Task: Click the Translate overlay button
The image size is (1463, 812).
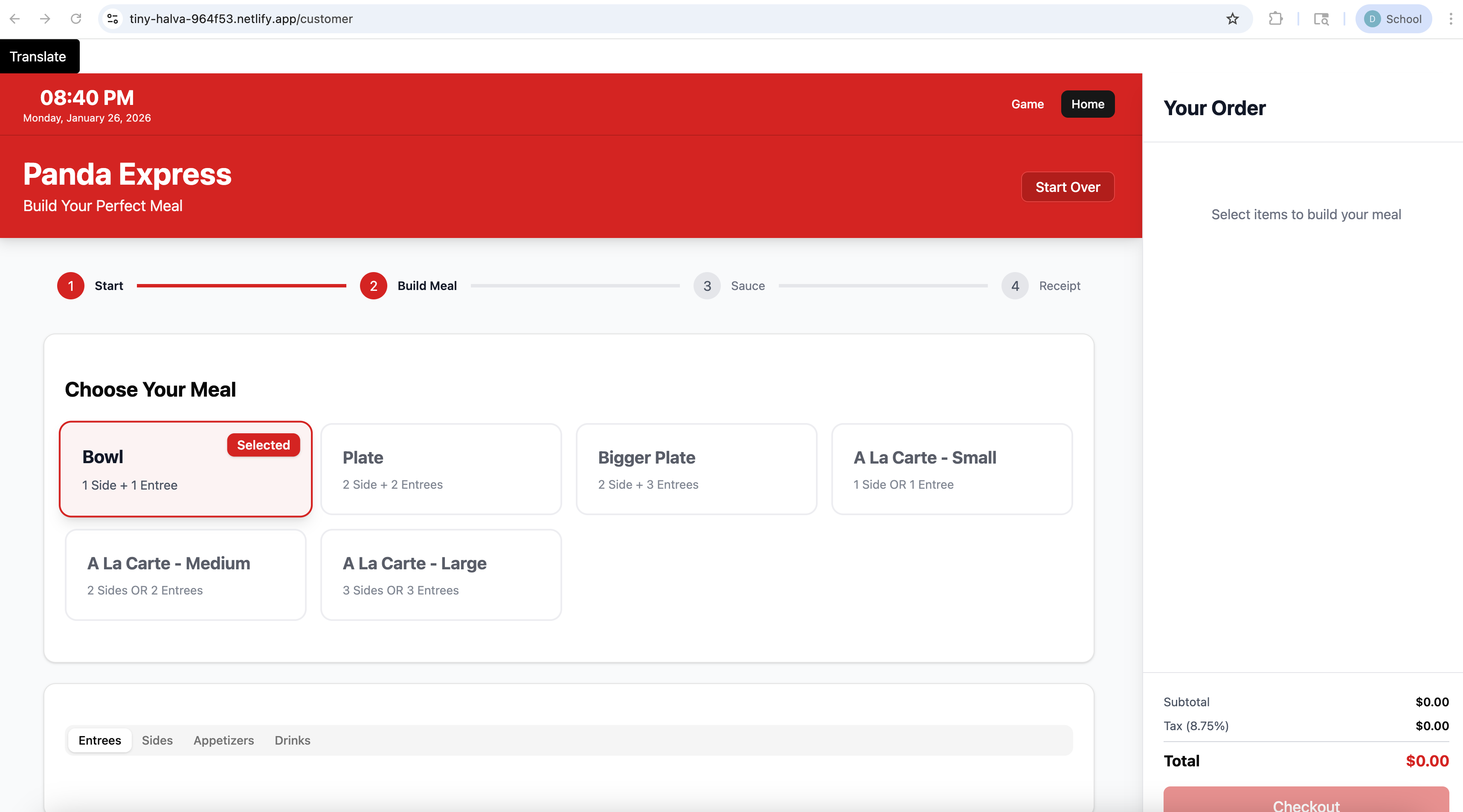Action: (x=38, y=55)
